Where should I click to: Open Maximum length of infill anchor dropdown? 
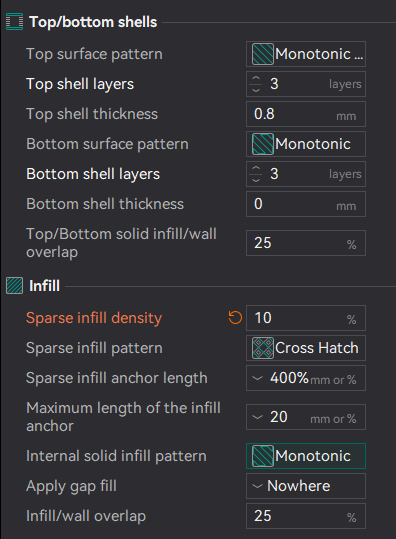pos(257,417)
